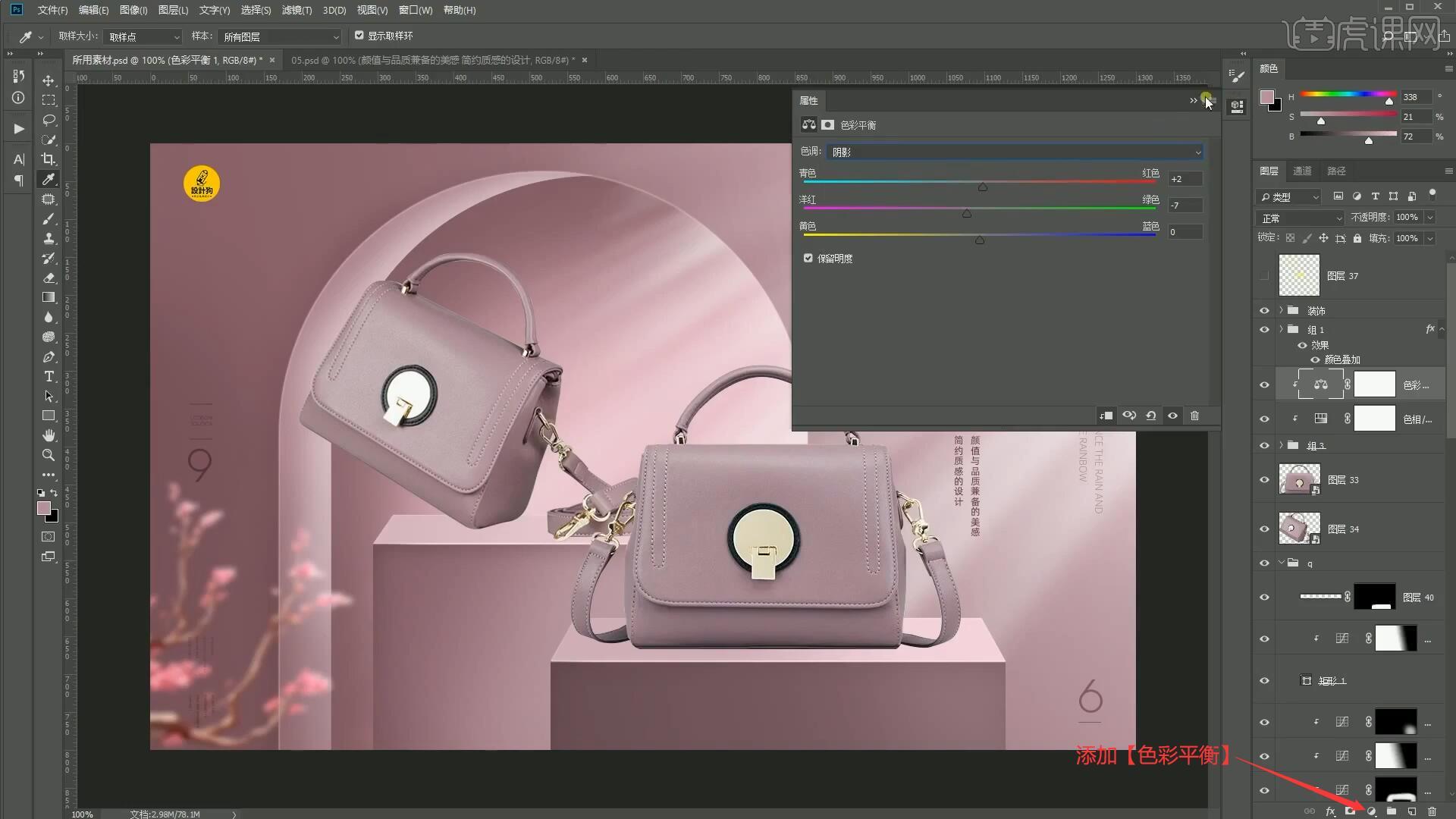Select the 图层 34 layer thumbnail
1456x819 pixels.
pyautogui.click(x=1299, y=529)
